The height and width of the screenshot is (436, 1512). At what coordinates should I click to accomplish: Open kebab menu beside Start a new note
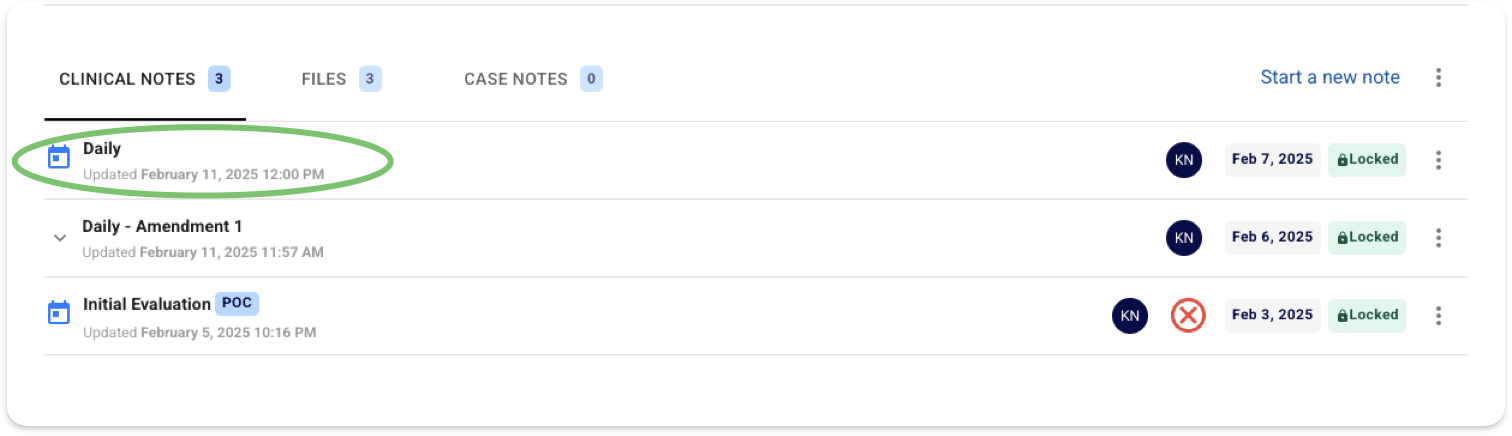1438,78
